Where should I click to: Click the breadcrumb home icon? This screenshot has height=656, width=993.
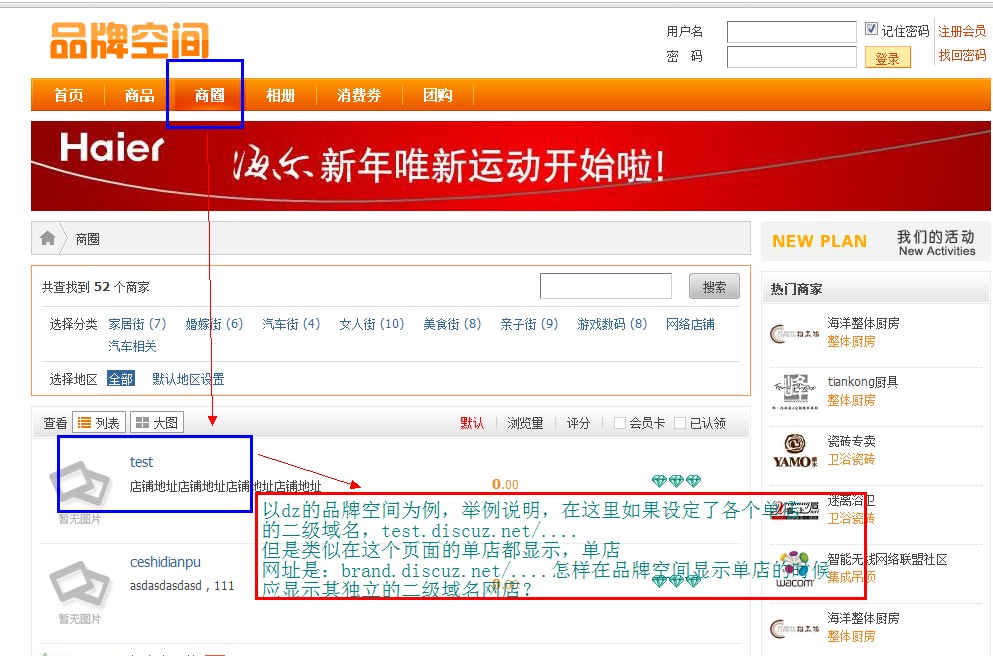pos(47,238)
